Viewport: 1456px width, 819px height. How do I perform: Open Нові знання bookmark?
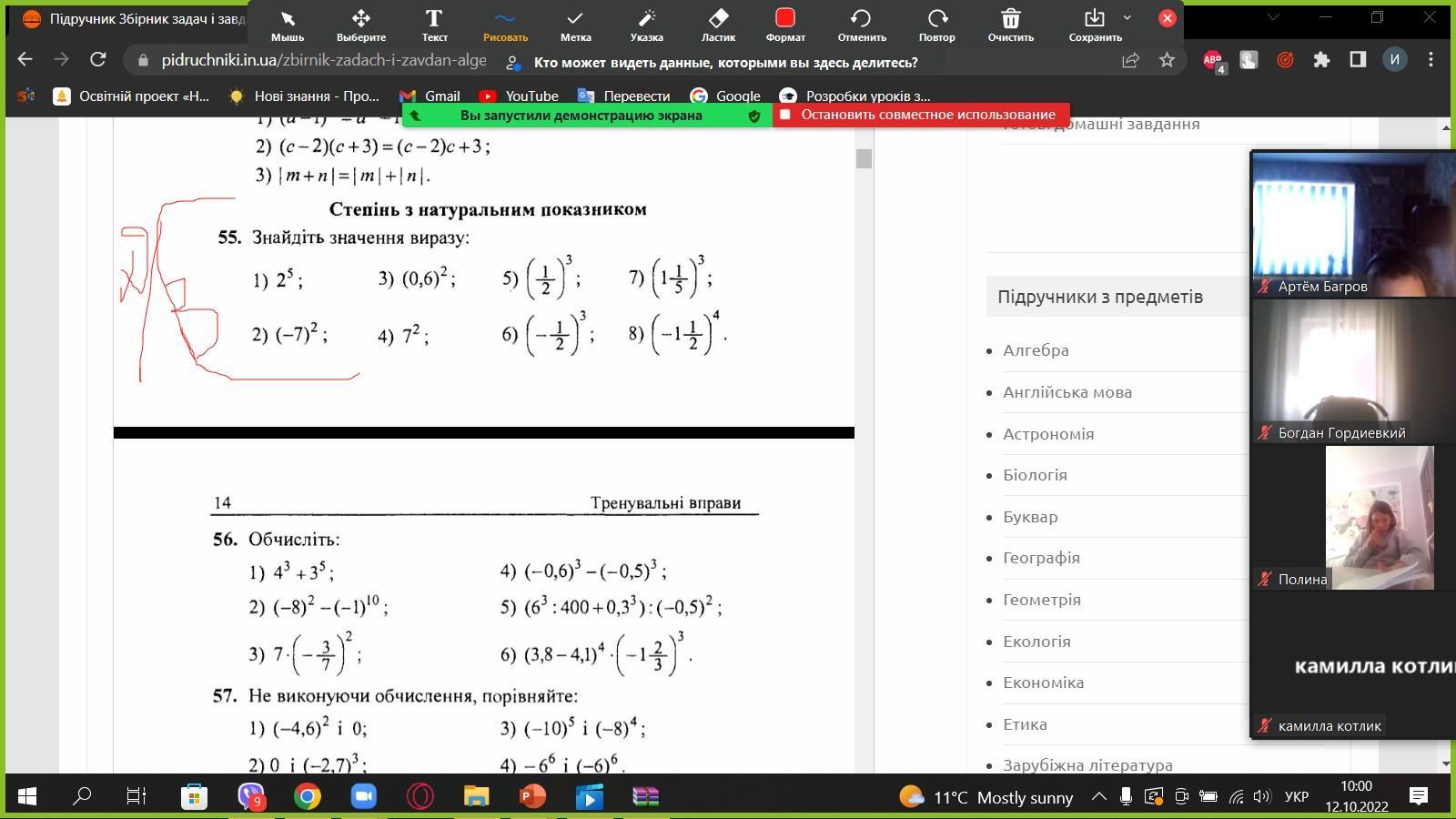click(x=304, y=96)
